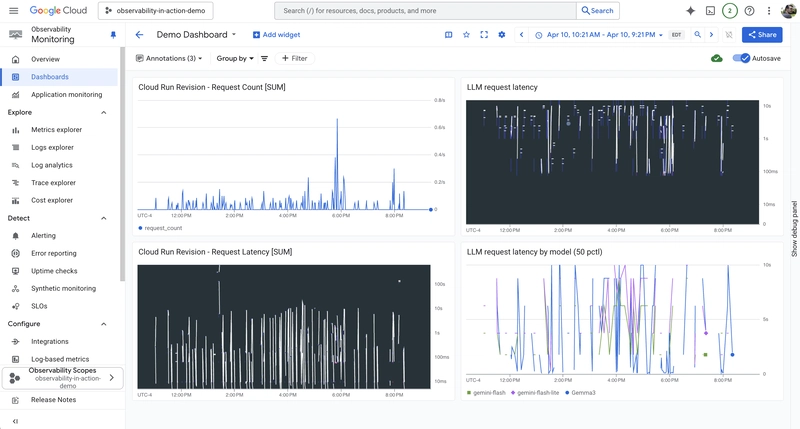The image size is (800, 429).
Task: Activate the Cloud Shell terminal icon
Action: (x=710, y=10)
